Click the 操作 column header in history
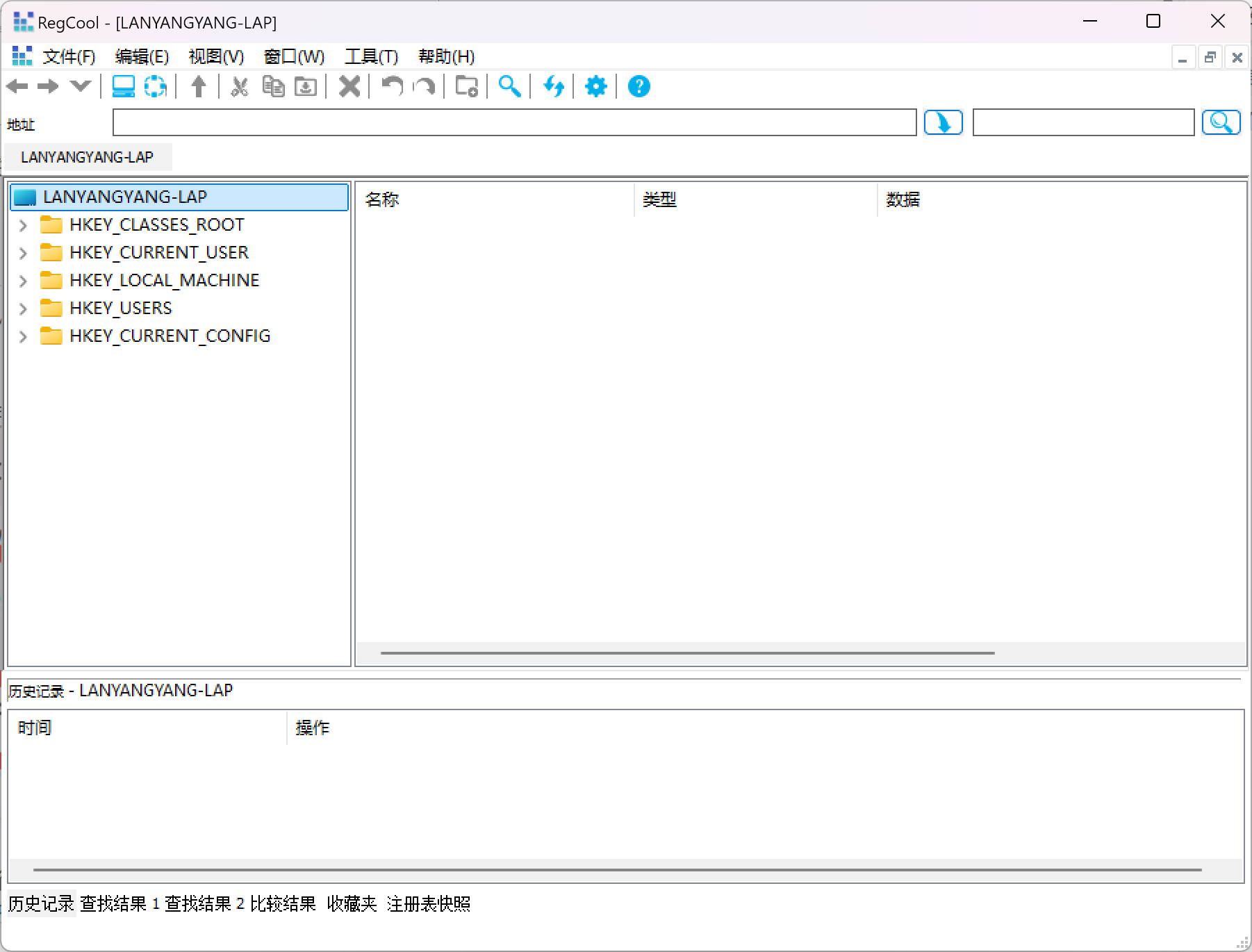This screenshot has width=1252, height=952. (765, 728)
